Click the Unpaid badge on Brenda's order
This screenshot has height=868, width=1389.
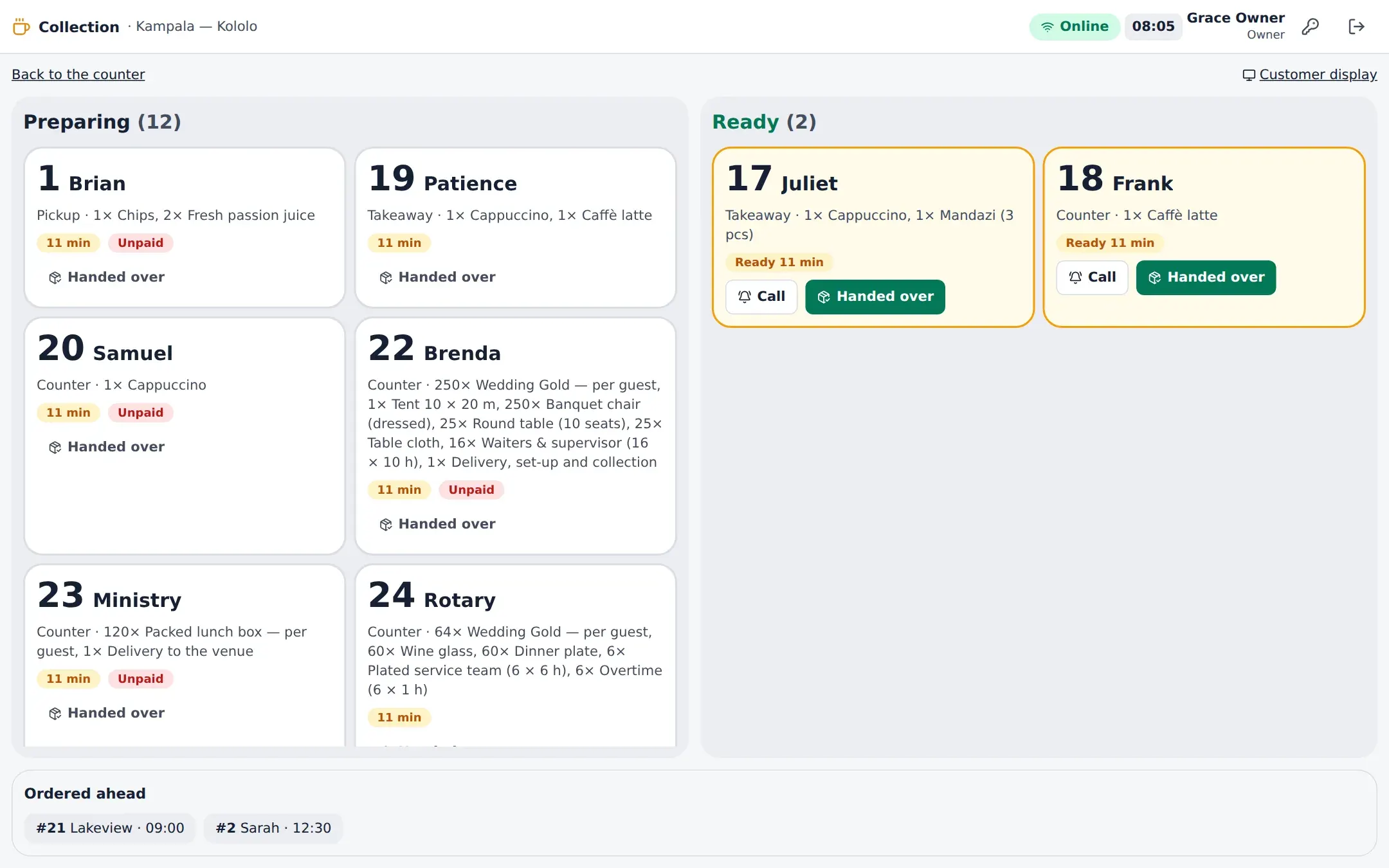(471, 490)
